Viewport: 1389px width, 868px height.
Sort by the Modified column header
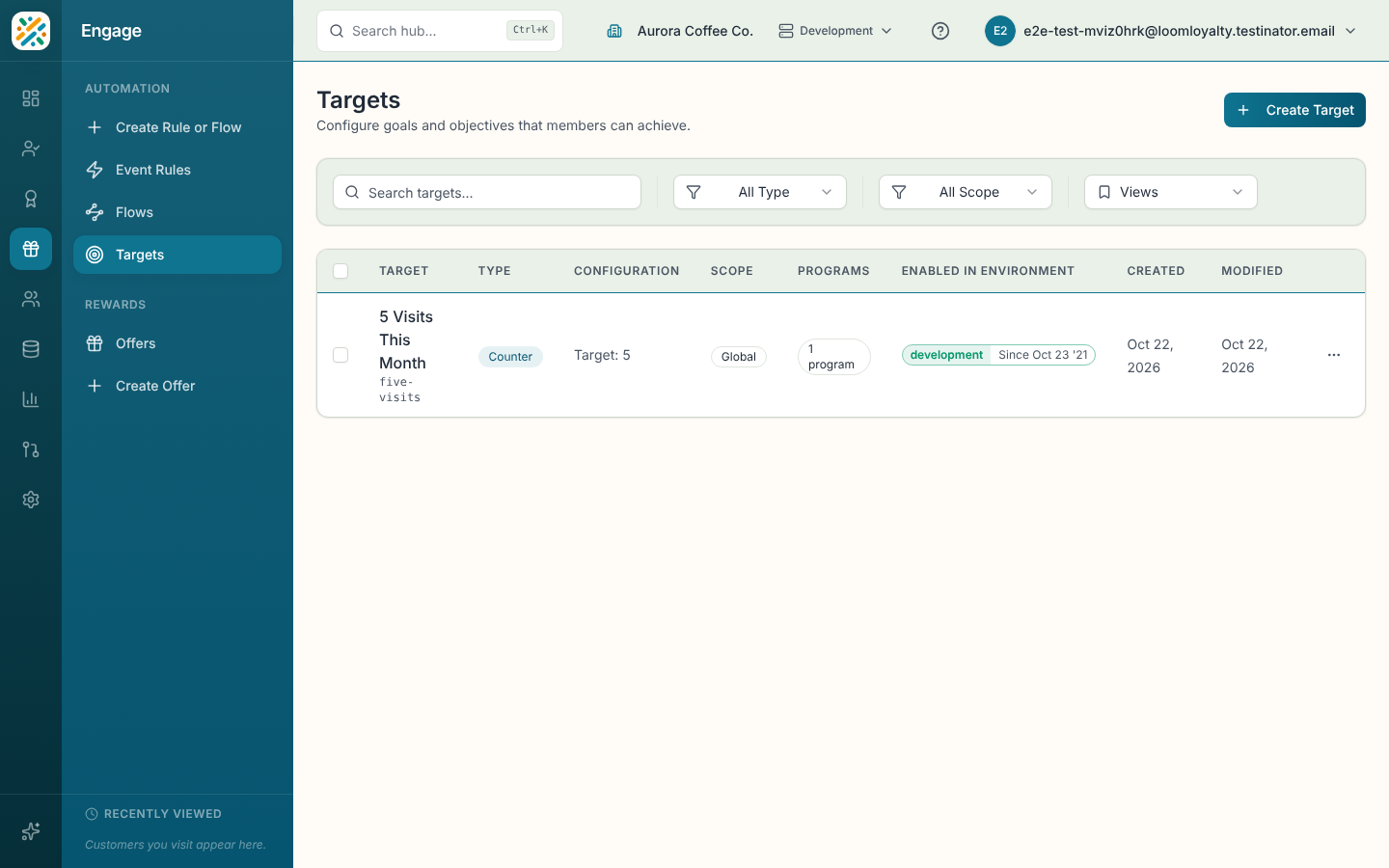1252,271
